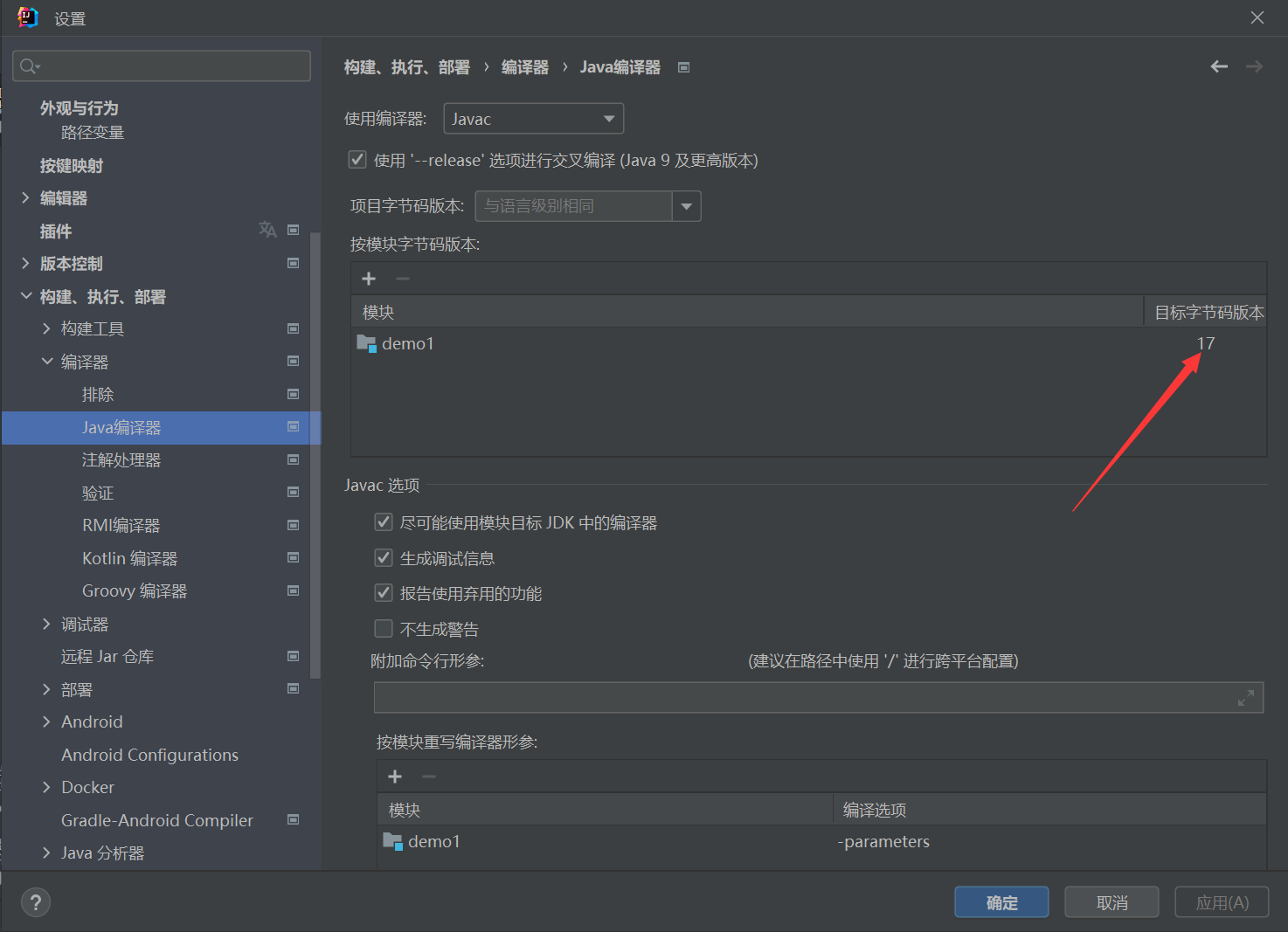Screen dimensions: 1288x932
Task: Click the 取消 button
Action: pos(1111,902)
